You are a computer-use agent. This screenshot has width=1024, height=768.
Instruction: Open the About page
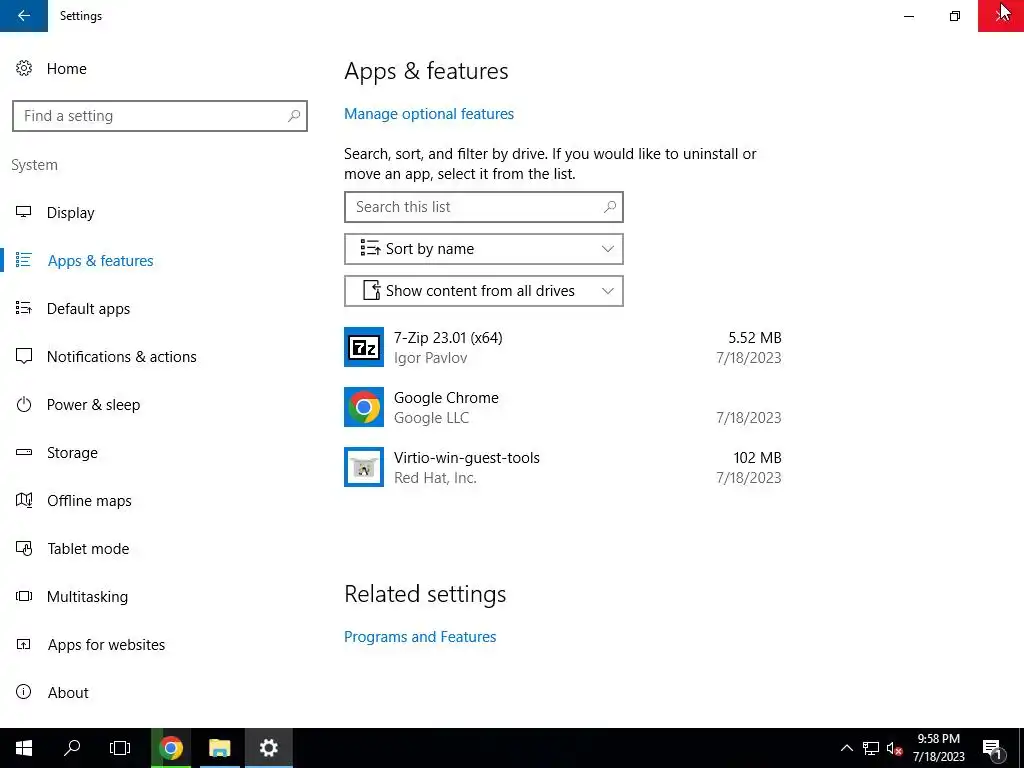pyautogui.click(x=68, y=693)
